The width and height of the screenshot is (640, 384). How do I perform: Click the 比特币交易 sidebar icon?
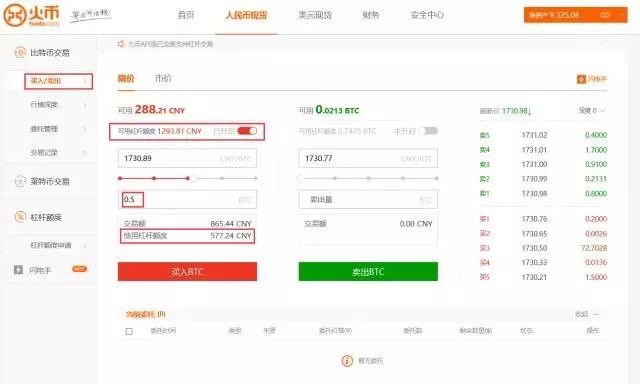click(20, 53)
